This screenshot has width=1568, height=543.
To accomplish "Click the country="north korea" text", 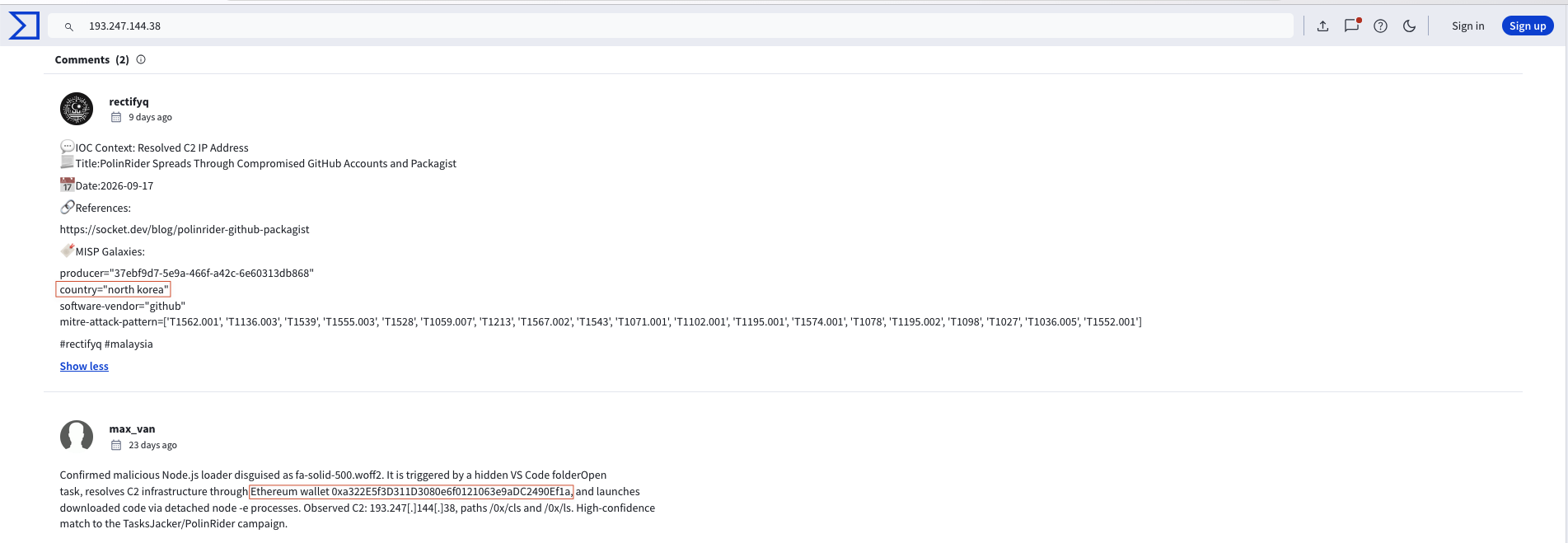I will click(114, 290).
